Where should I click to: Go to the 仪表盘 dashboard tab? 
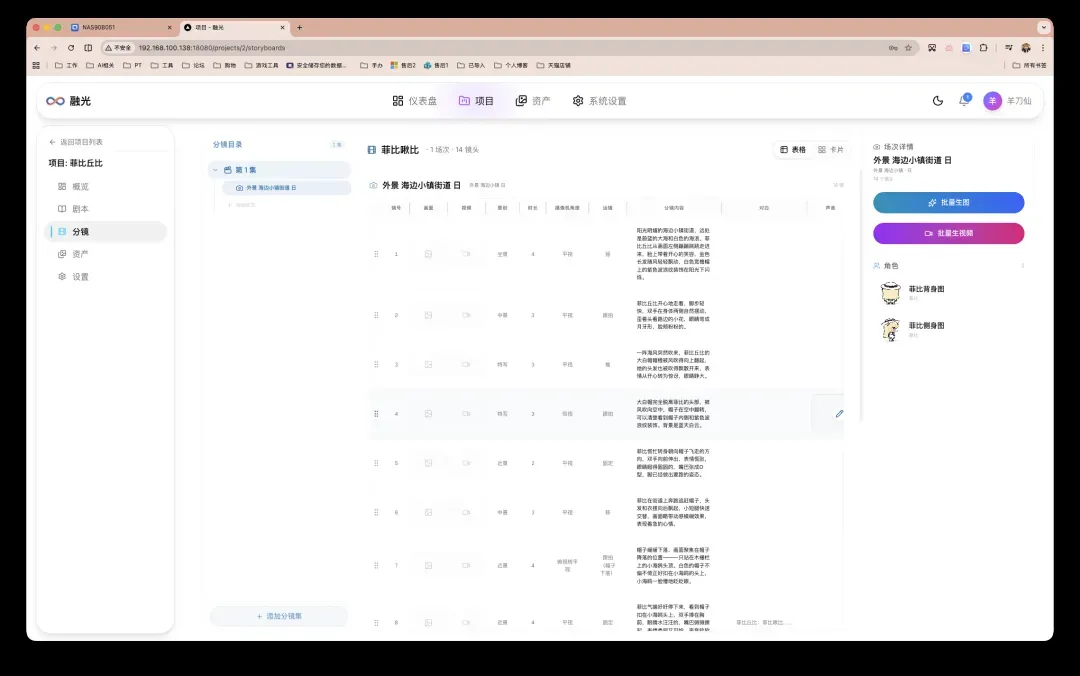[x=415, y=101]
